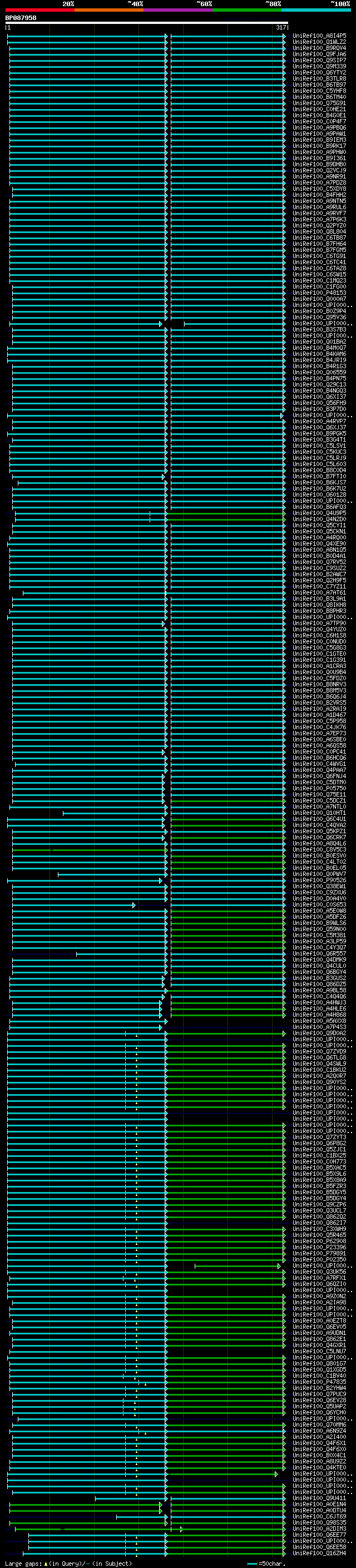356x1568 pixels.
Task: Select label UniRef100_Q6R557
Action: (319, 954)
